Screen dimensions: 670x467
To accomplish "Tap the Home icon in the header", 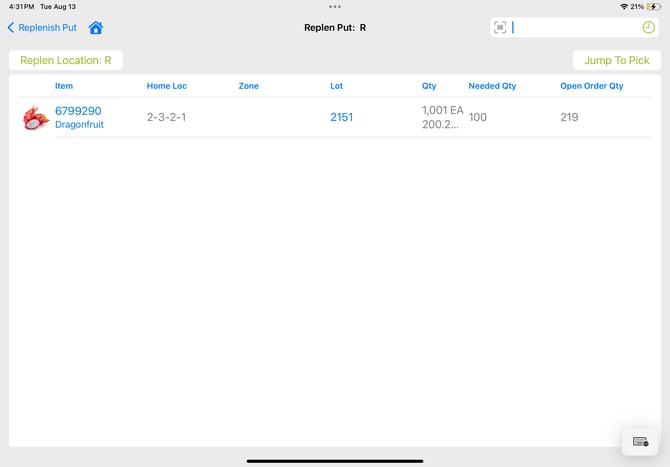I will (x=95, y=28).
